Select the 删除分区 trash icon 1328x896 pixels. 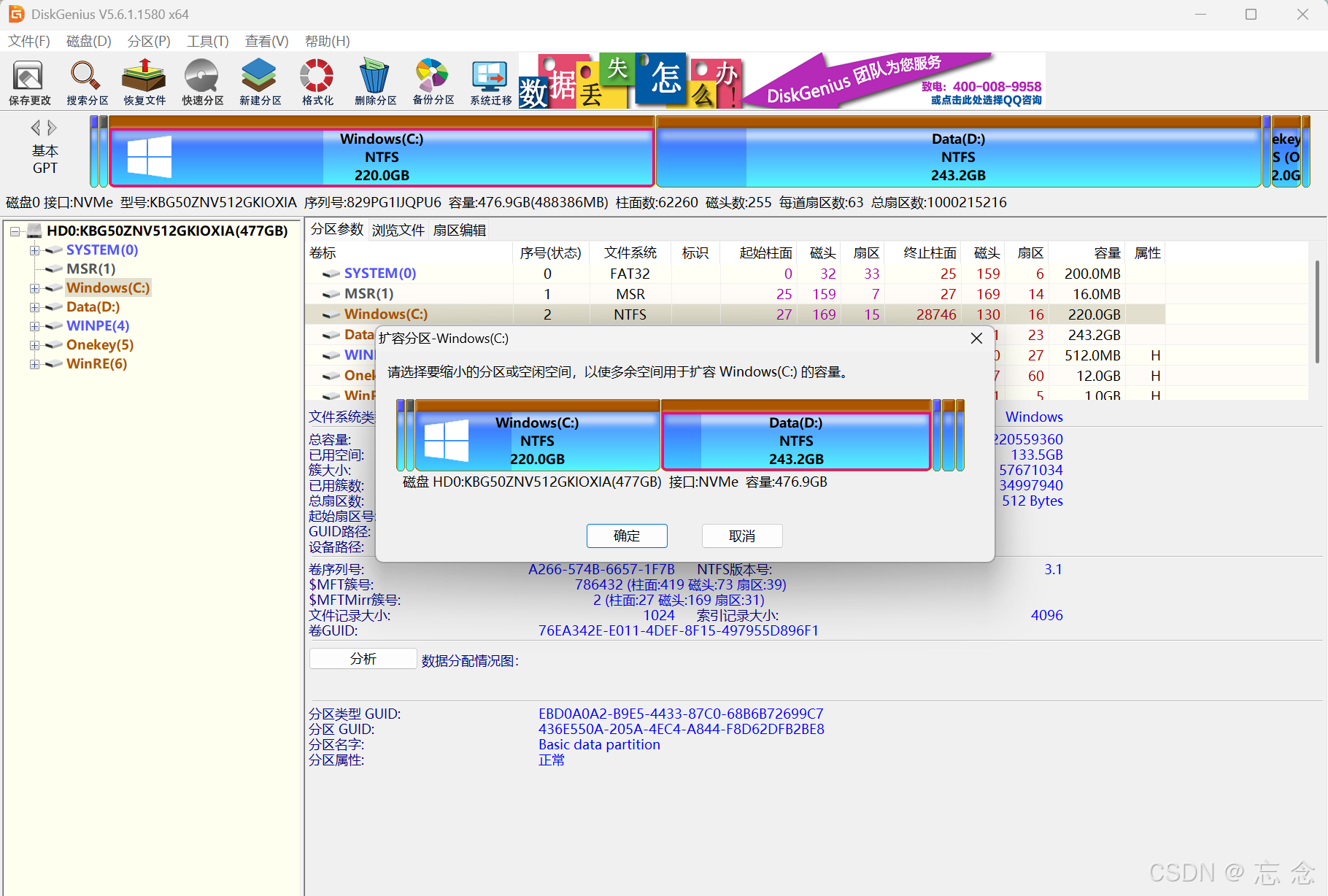point(375,82)
